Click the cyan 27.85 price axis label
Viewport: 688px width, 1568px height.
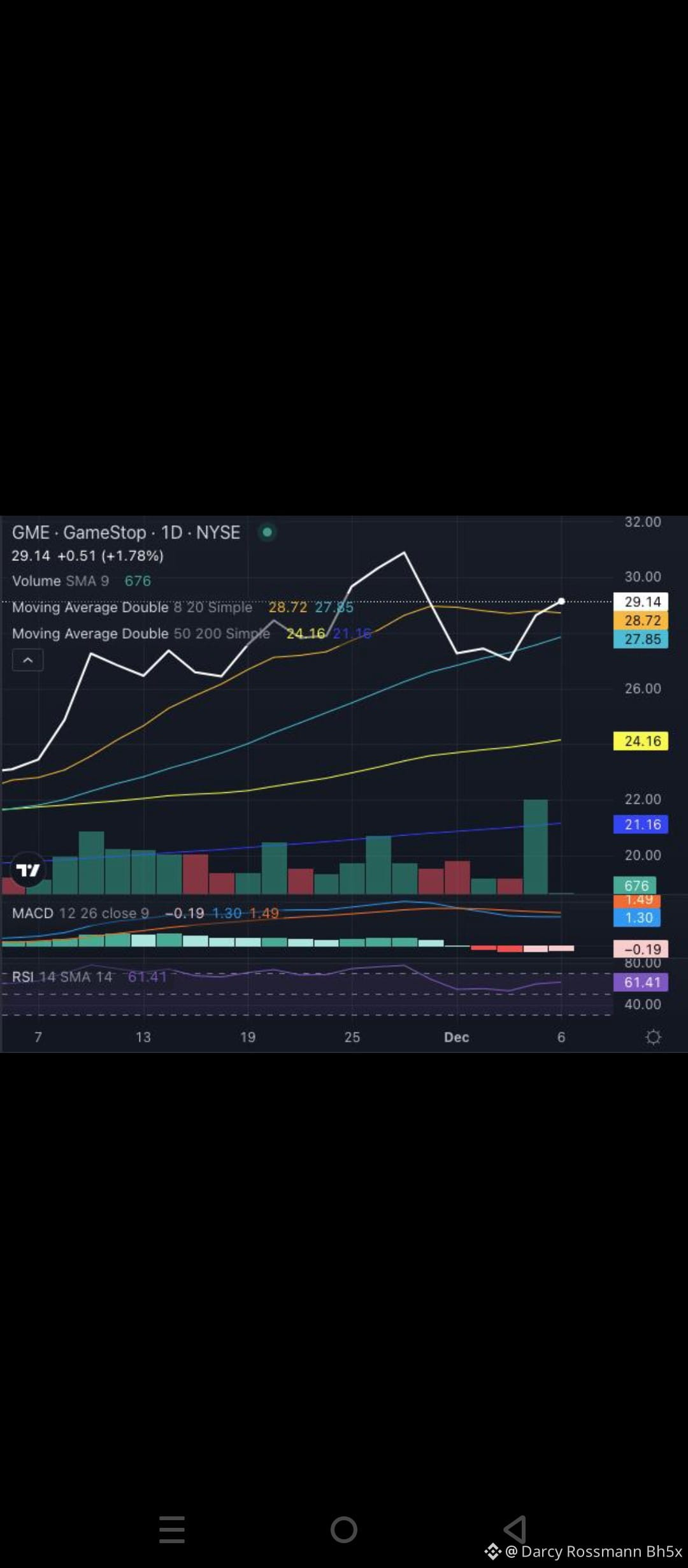[x=641, y=639]
